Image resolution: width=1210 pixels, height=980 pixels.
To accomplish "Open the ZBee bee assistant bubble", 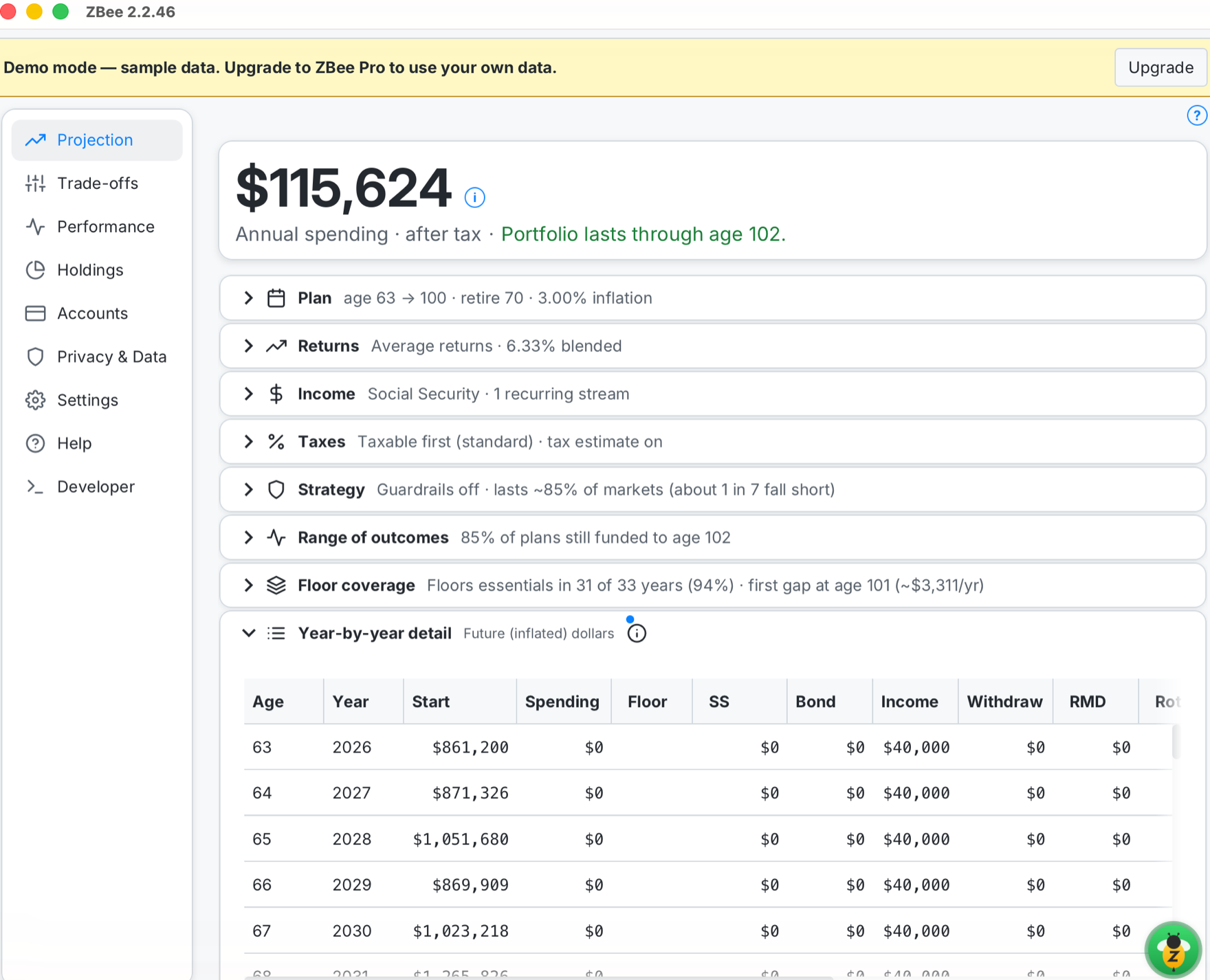I will 1173,949.
